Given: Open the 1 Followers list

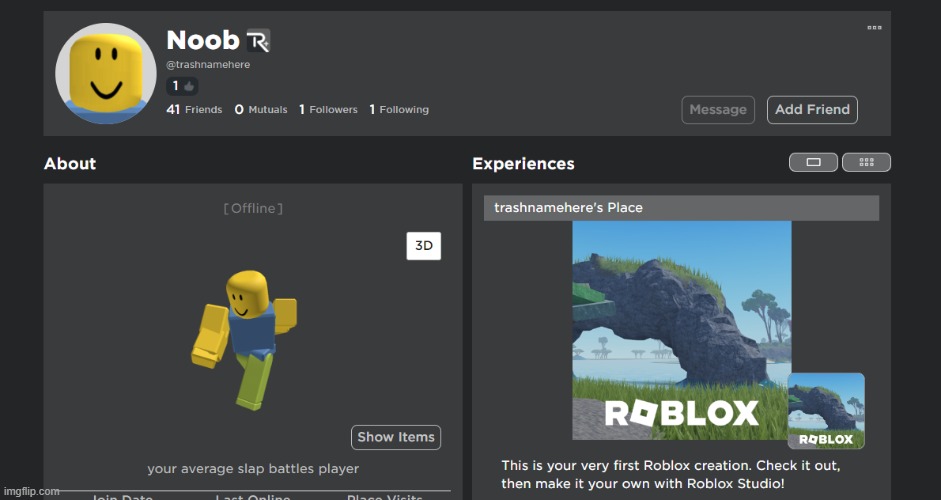Looking at the screenshot, I should (328, 109).
